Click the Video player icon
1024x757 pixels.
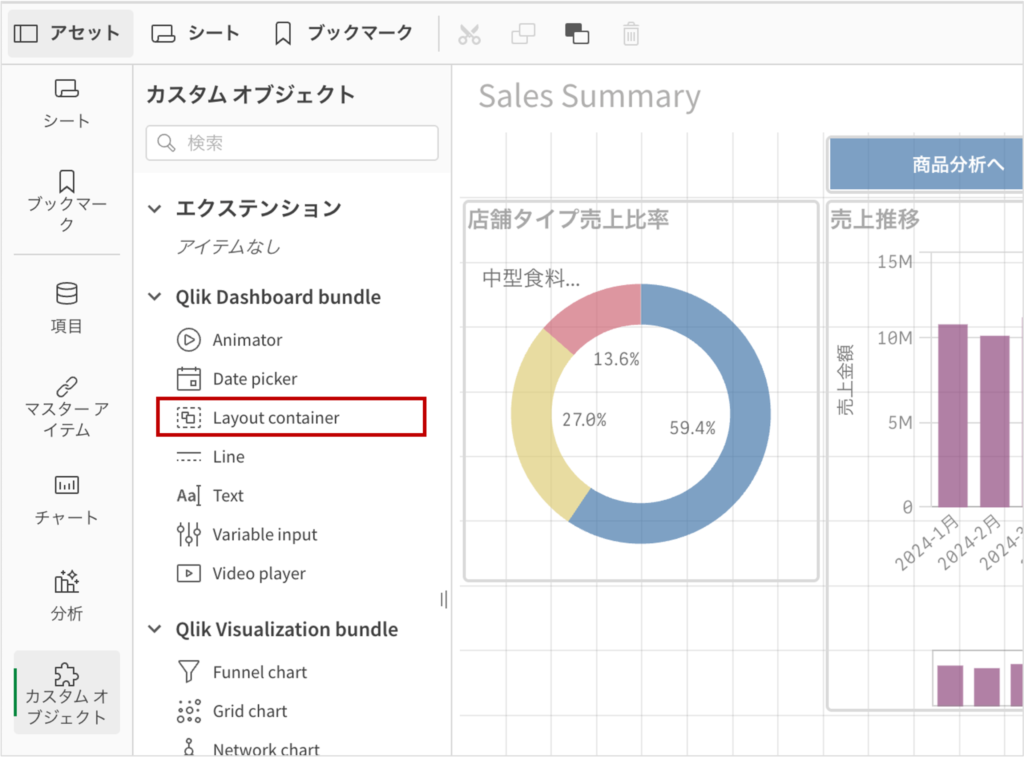pos(189,574)
